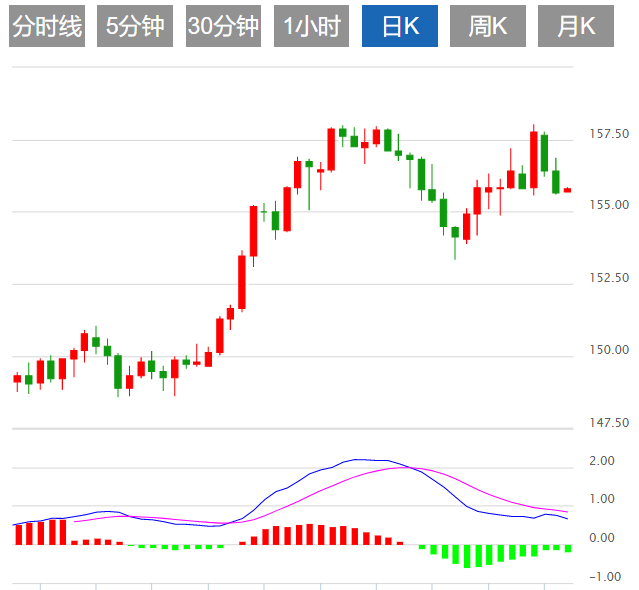The image size is (639, 590).
Task: Select the 30分钟 interval tab
Action: coord(223,26)
